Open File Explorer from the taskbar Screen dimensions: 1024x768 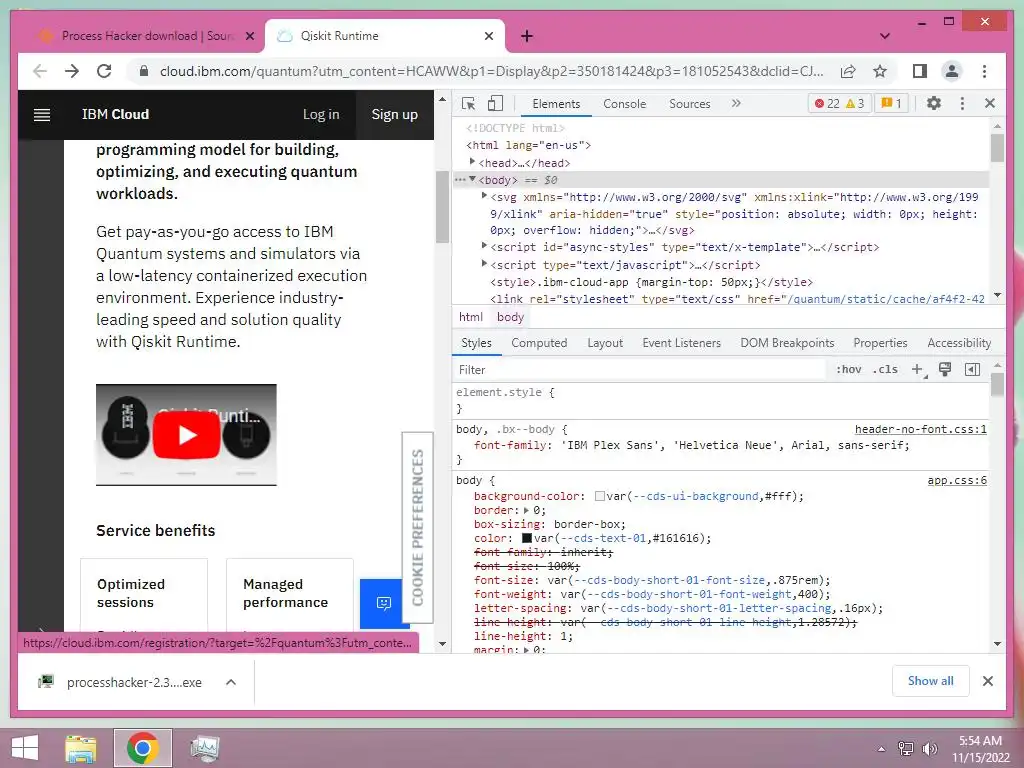[x=81, y=748]
